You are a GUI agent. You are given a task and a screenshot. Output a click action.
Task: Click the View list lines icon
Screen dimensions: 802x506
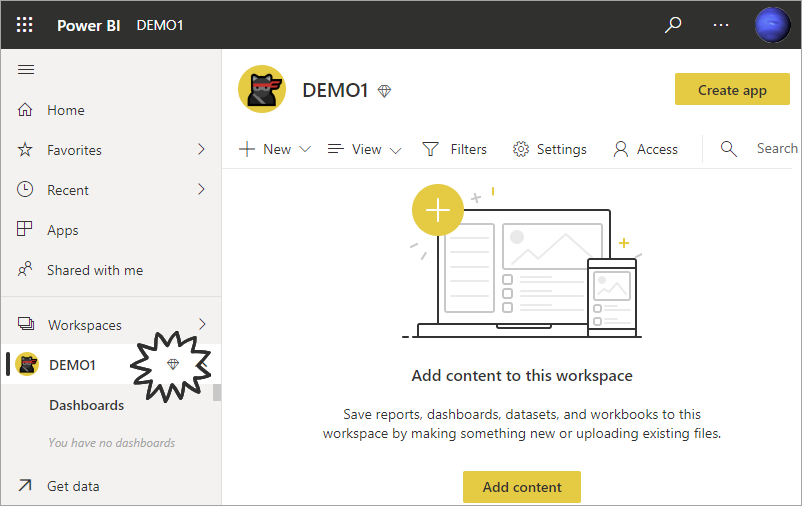336,148
